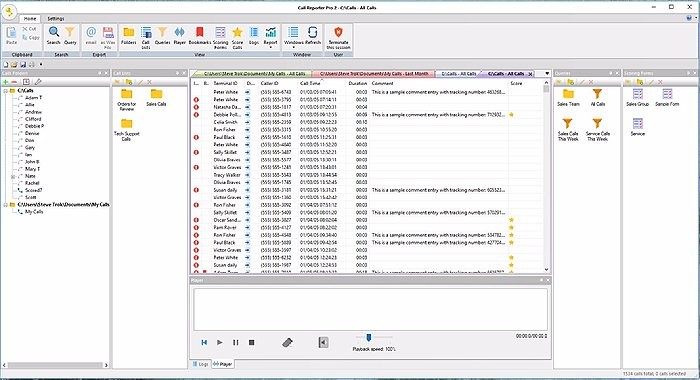
Task: Click the player Stop button
Action: click(x=251, y=342)
